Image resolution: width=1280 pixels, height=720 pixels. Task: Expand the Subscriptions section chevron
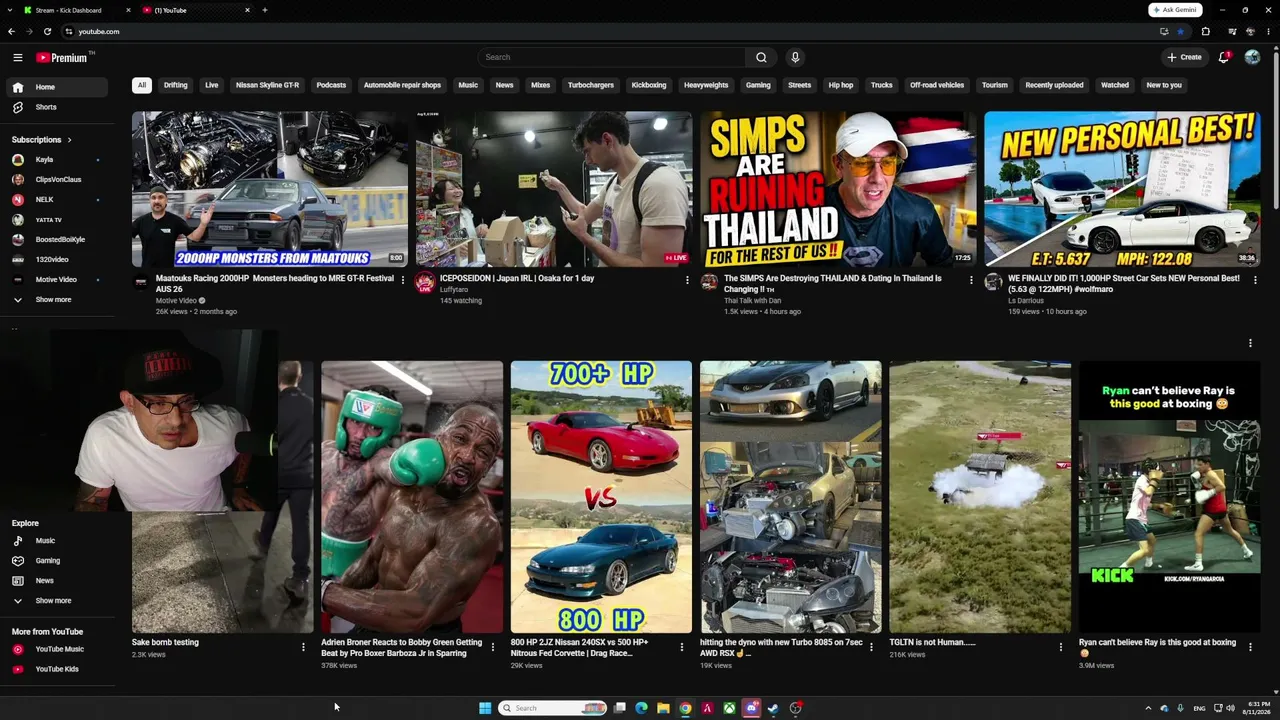pos(69,140)
